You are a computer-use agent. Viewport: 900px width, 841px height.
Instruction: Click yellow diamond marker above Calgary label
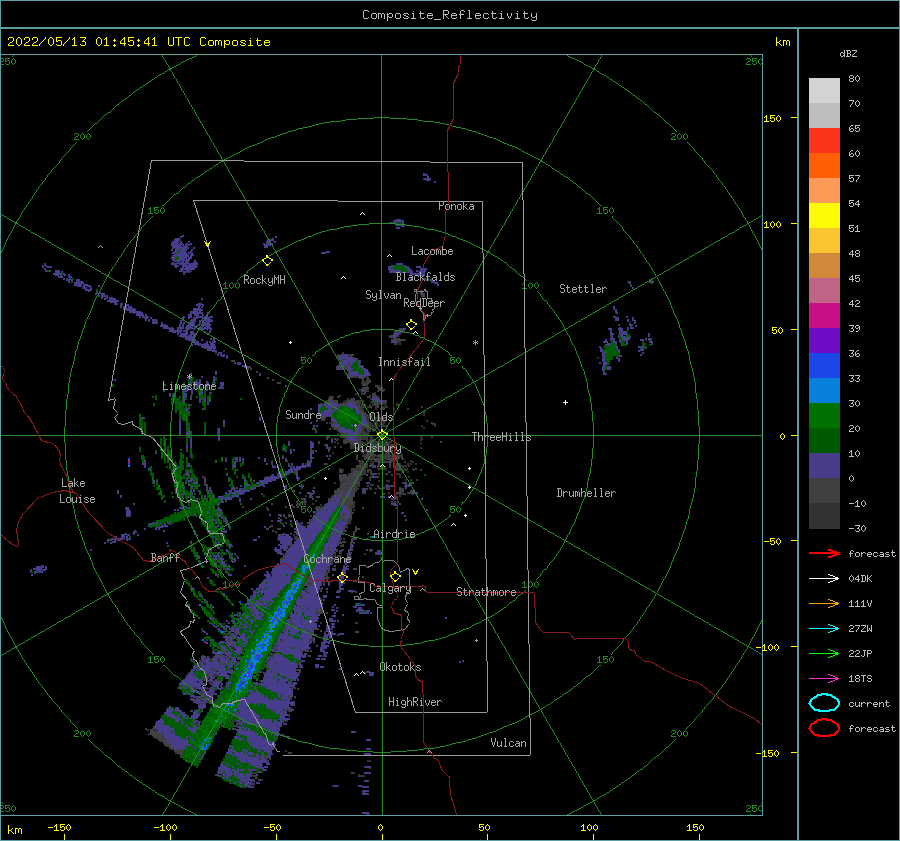click(395, 576)
